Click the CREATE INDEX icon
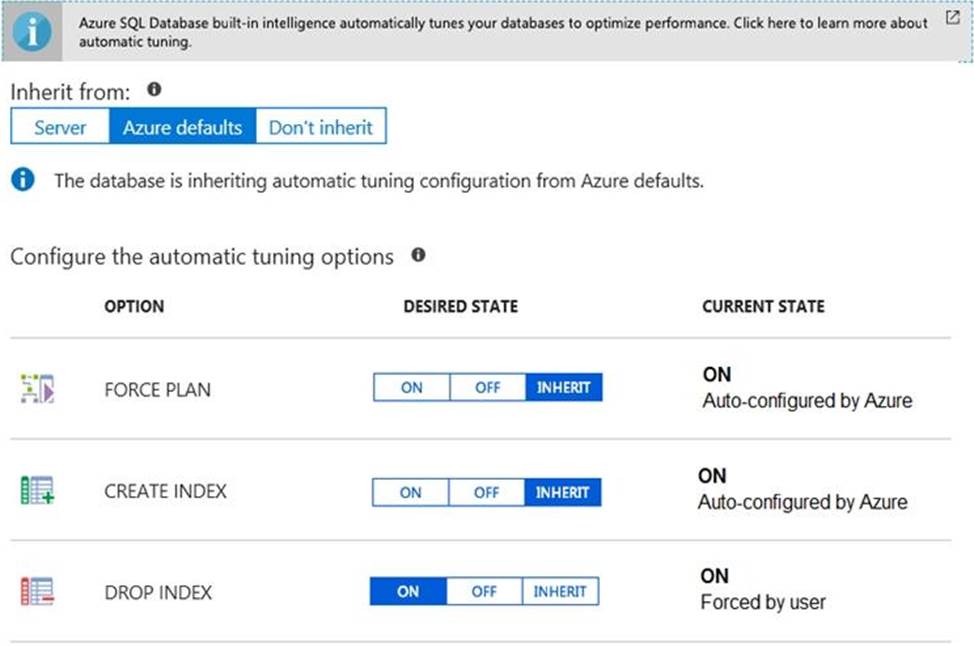974x646 pixels. (x=37, y=491)
